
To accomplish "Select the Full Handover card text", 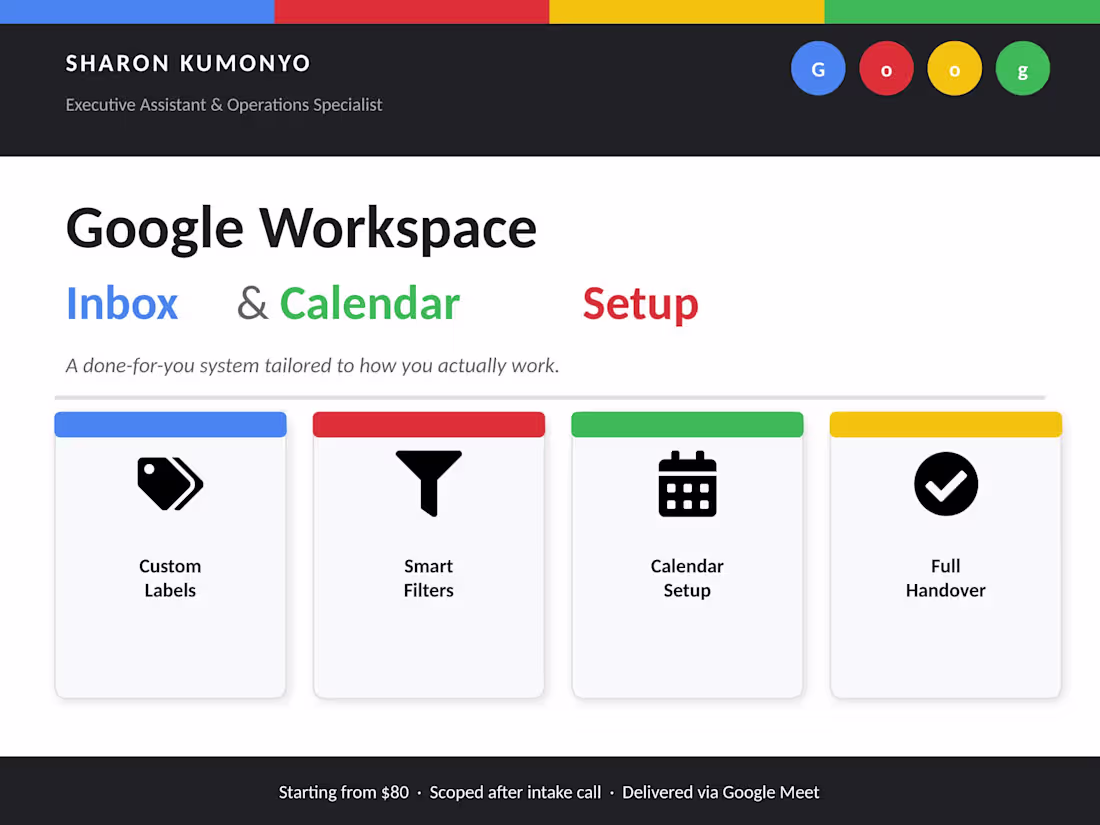I will click(946, 578).
